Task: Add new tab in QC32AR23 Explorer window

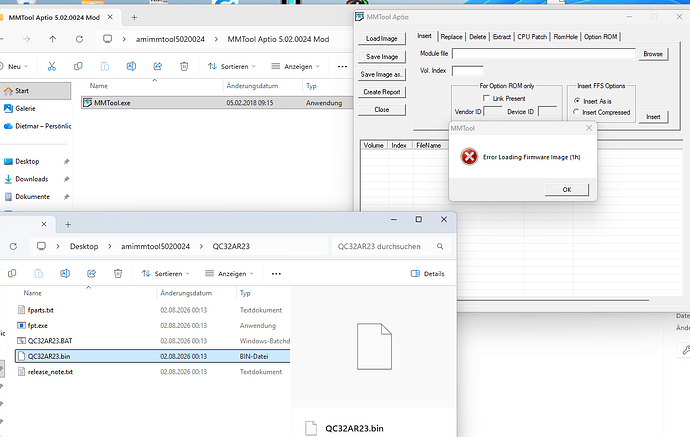Action: 68,224
